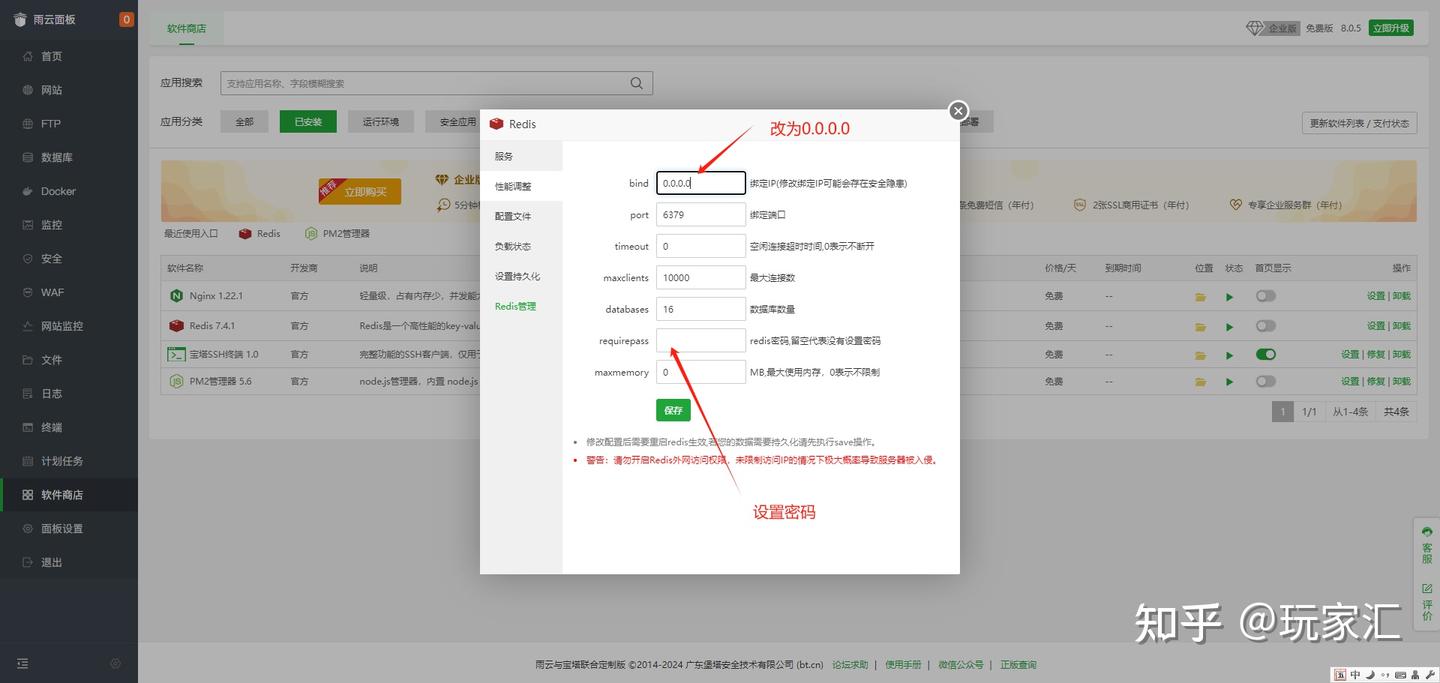The image size is (1440, 683).
Task: Click the timeout input field
Action: click(x=701, y=246)
